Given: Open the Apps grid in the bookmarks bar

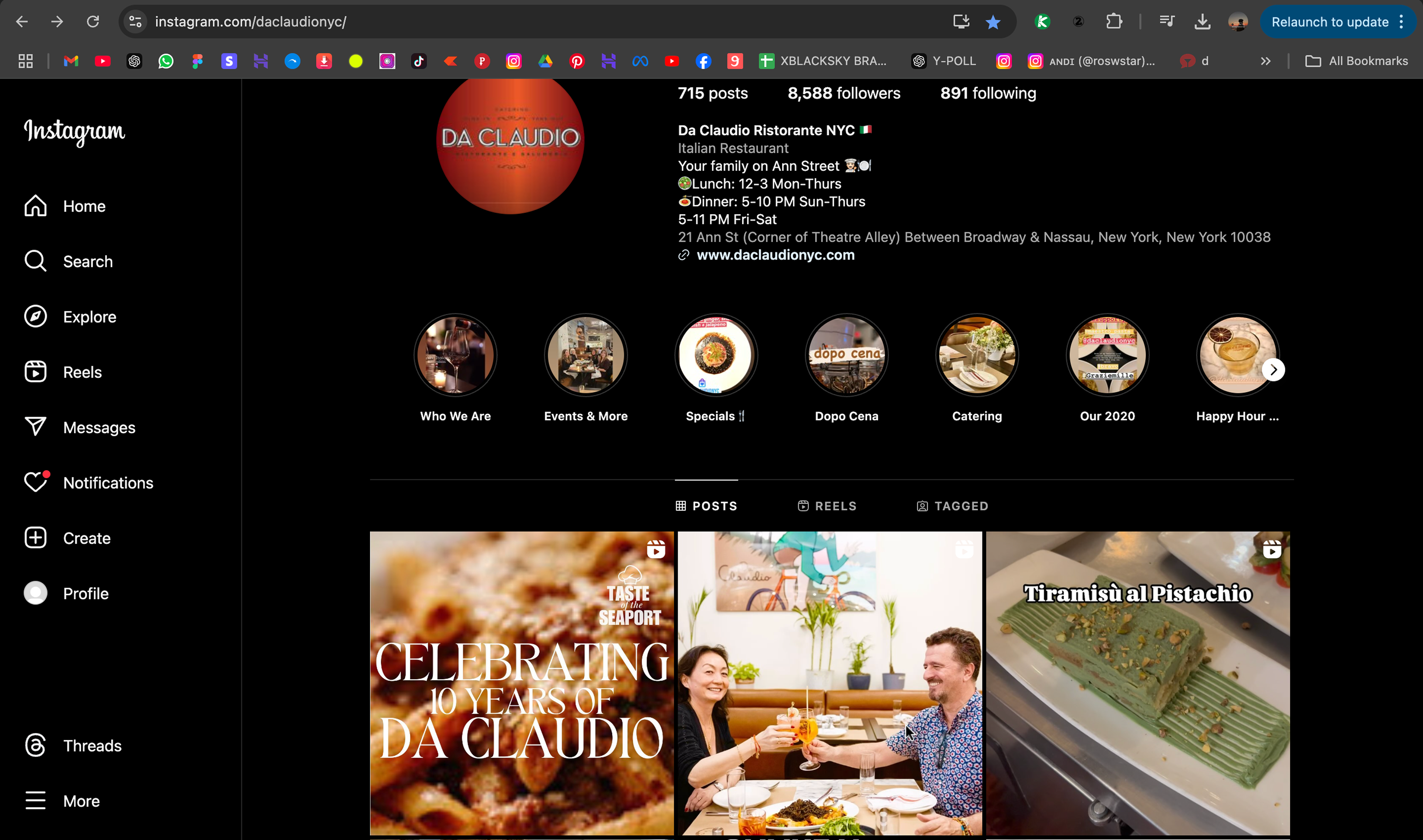Looking at the screenshot, I should click(x=25, y=61).
